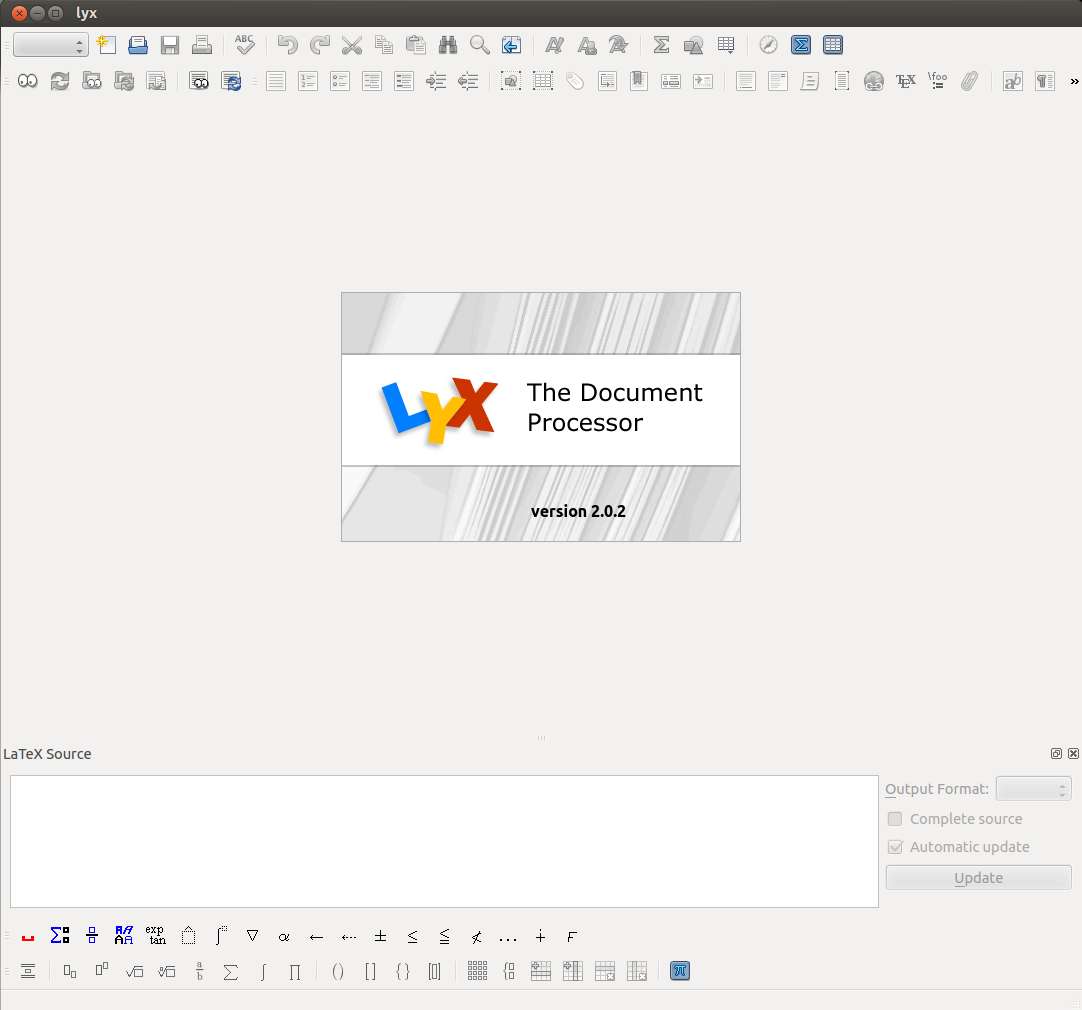Insert a product symbol from the math toolbar
This screenshot has height=1010, width=1082.
point(295,971)
